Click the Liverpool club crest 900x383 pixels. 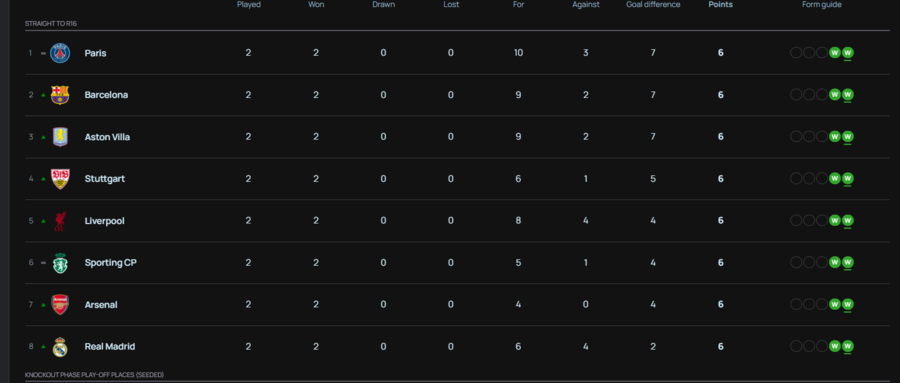point(60,220)
